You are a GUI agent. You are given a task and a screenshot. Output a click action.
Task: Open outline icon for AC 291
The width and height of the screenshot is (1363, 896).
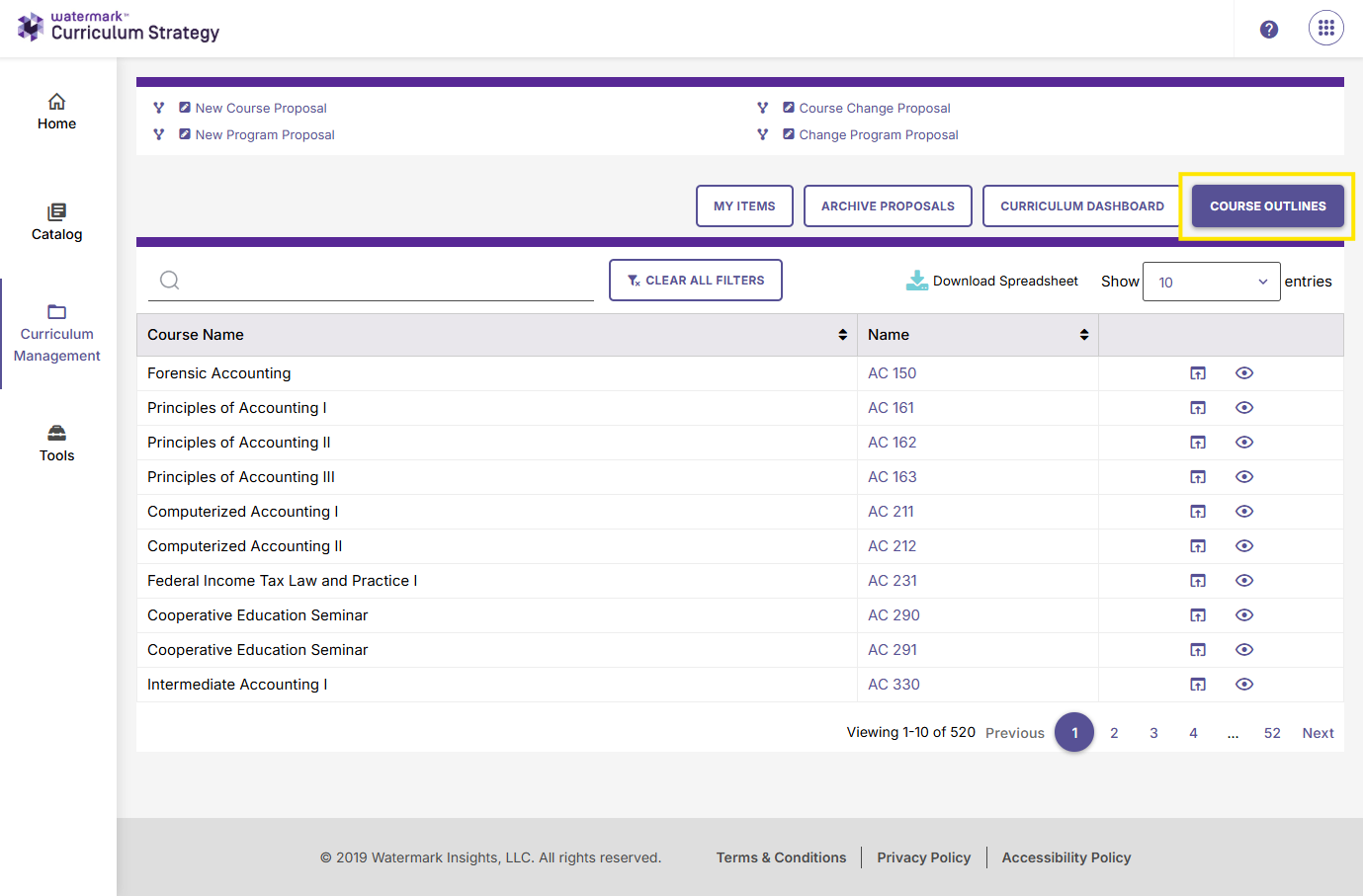pos(1198,650)
